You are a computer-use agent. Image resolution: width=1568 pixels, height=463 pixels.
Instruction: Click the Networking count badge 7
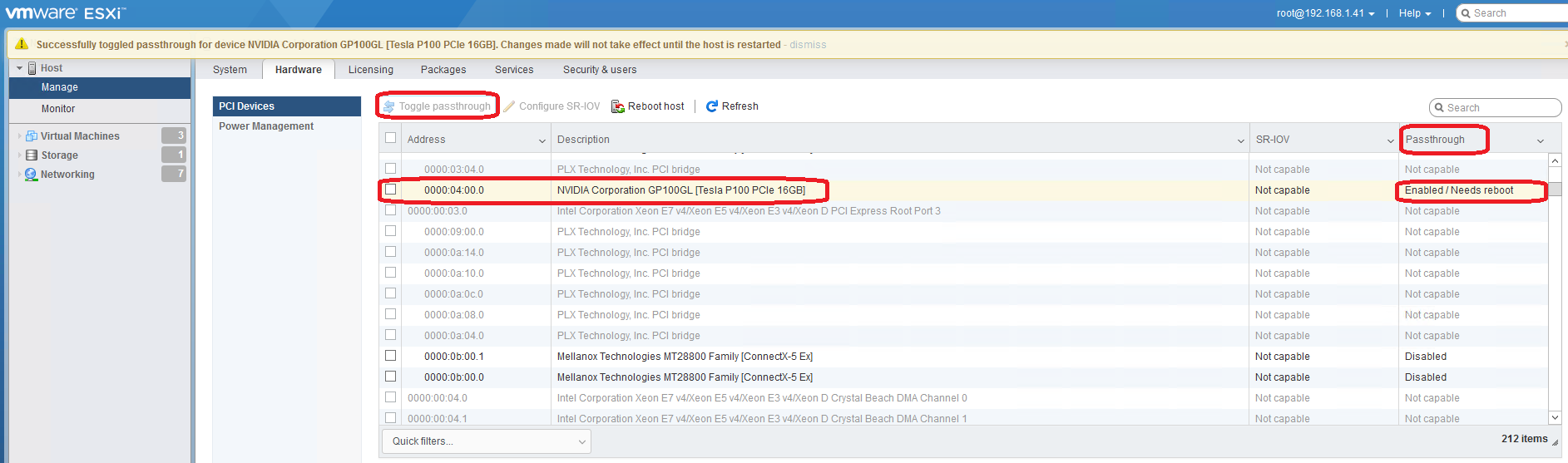coord(174,174)
